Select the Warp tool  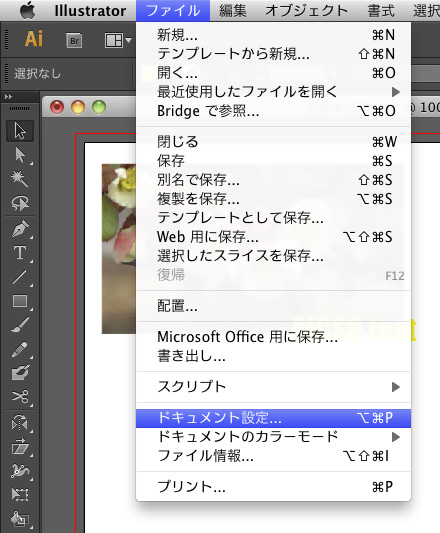coord(20,470)
